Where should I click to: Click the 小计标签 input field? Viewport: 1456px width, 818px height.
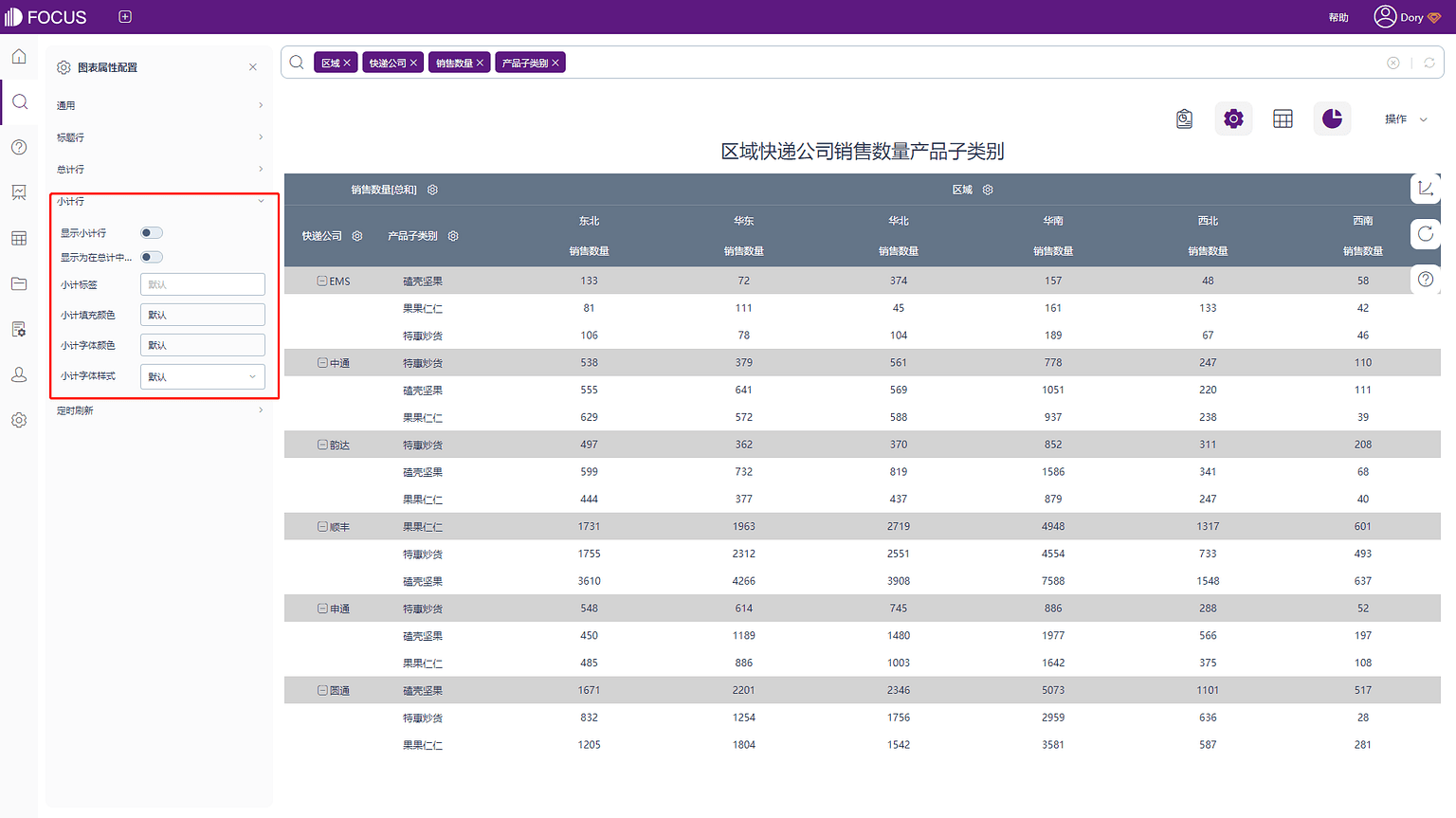203,284
